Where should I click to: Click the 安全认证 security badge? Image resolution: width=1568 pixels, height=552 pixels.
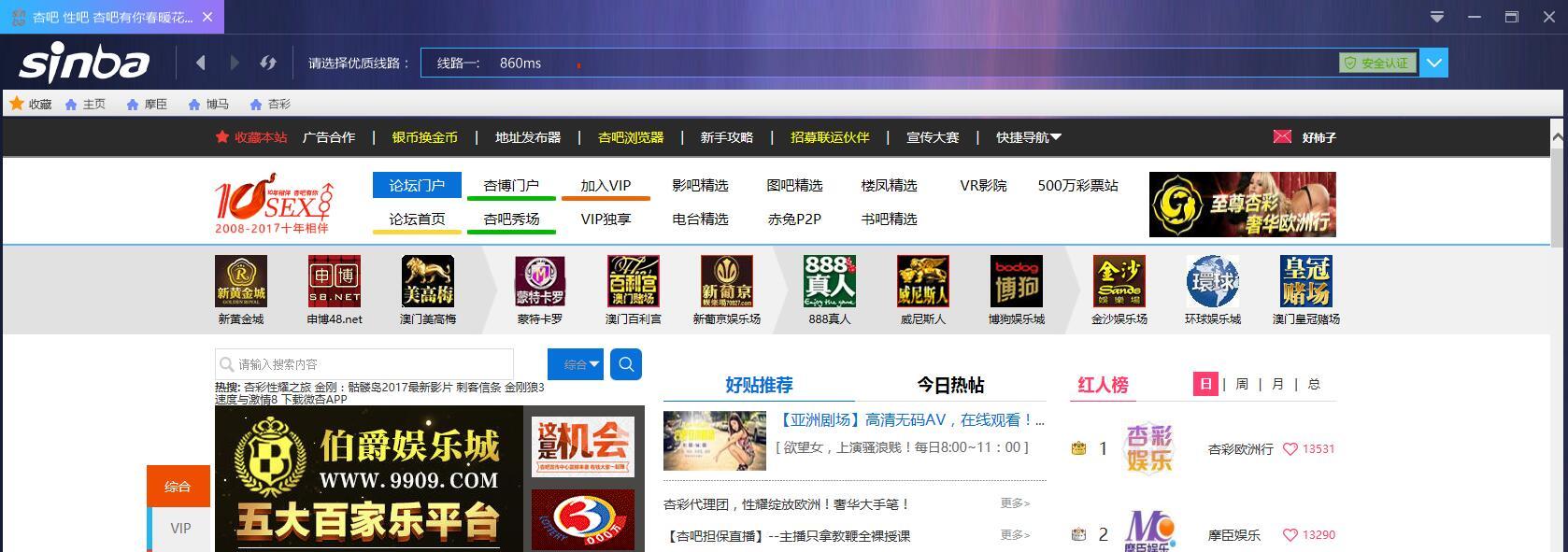[x=1377, y=63]
